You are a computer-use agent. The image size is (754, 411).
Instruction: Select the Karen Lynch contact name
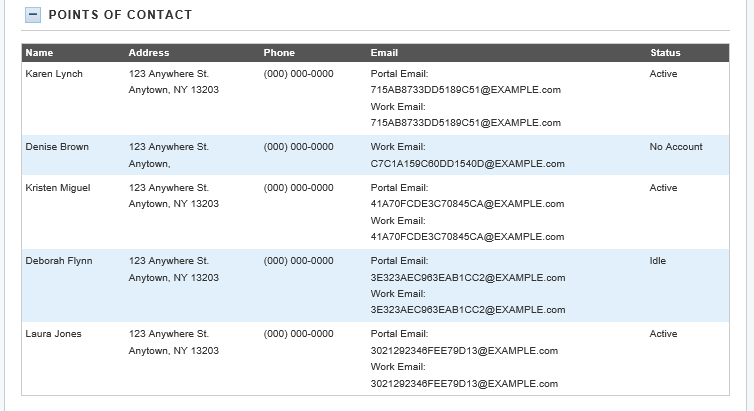[x=54, y=74]
